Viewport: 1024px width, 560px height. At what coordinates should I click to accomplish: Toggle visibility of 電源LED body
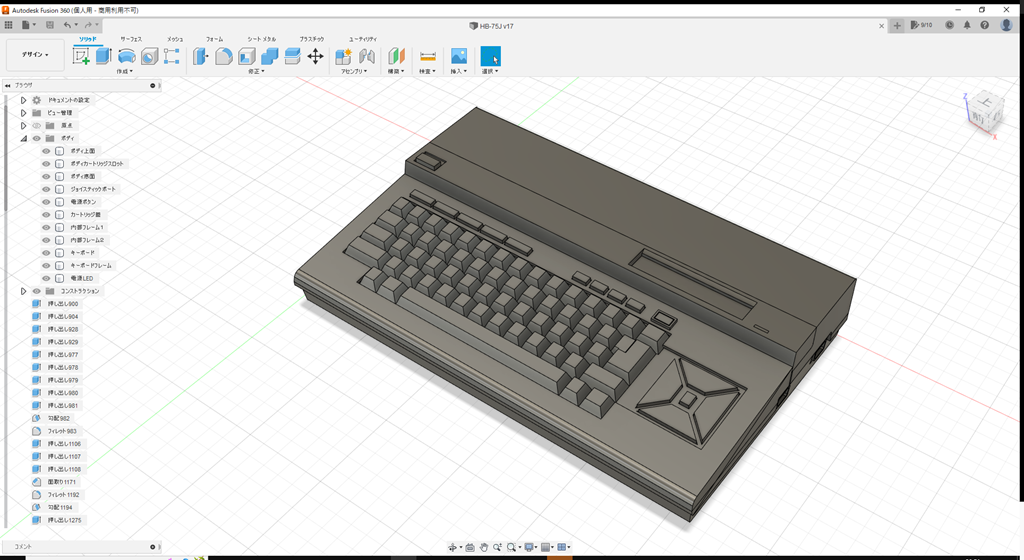click(x=46, y=278)
